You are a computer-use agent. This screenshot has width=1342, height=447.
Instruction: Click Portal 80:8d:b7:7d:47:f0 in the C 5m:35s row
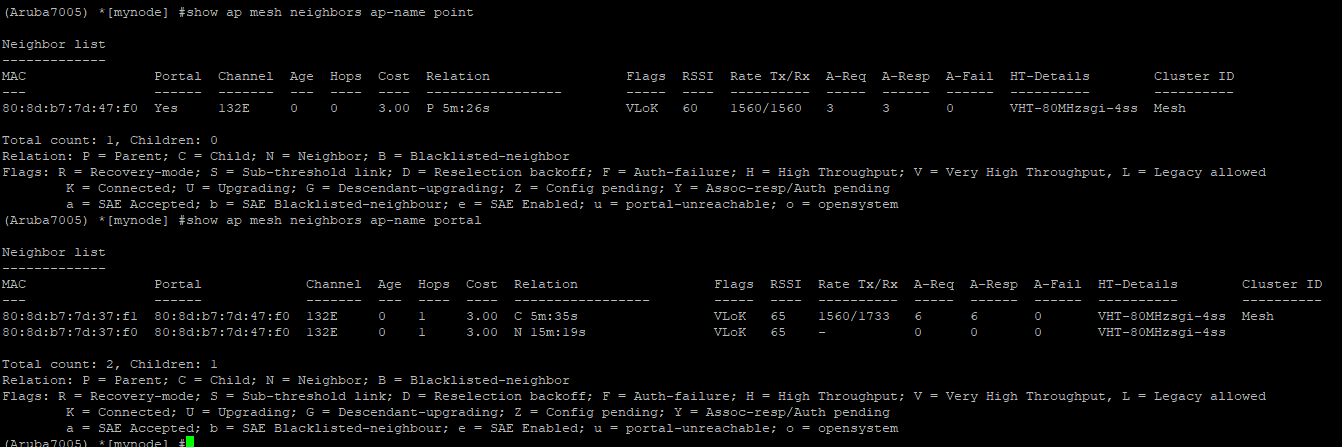click(222, 316)
